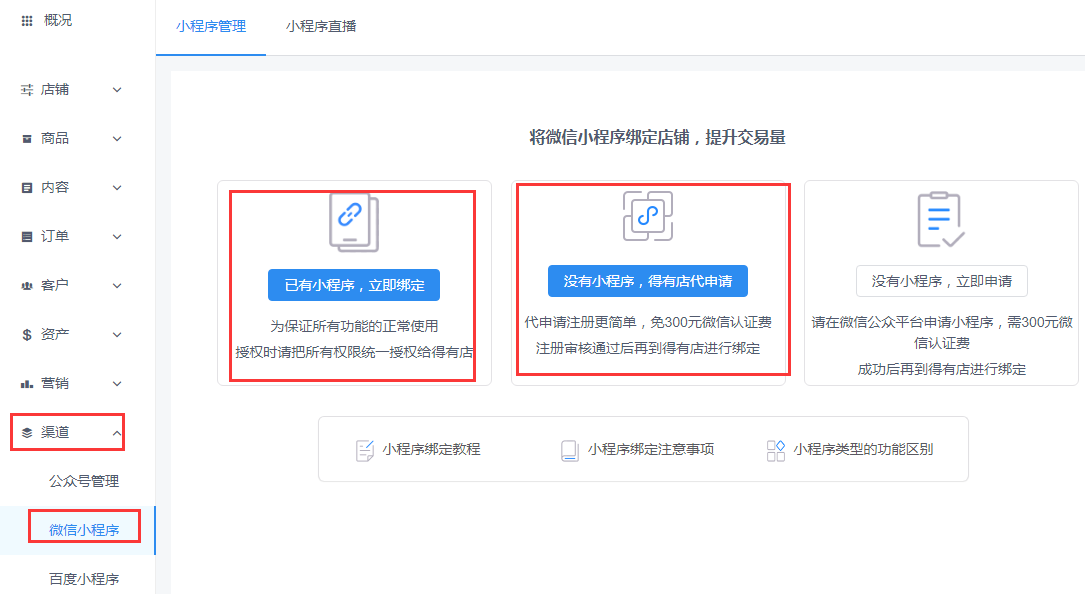
Task: Click text 请在微信公众平台申请小程序，需300元微信认证费
Action: (x=942, y=332)
